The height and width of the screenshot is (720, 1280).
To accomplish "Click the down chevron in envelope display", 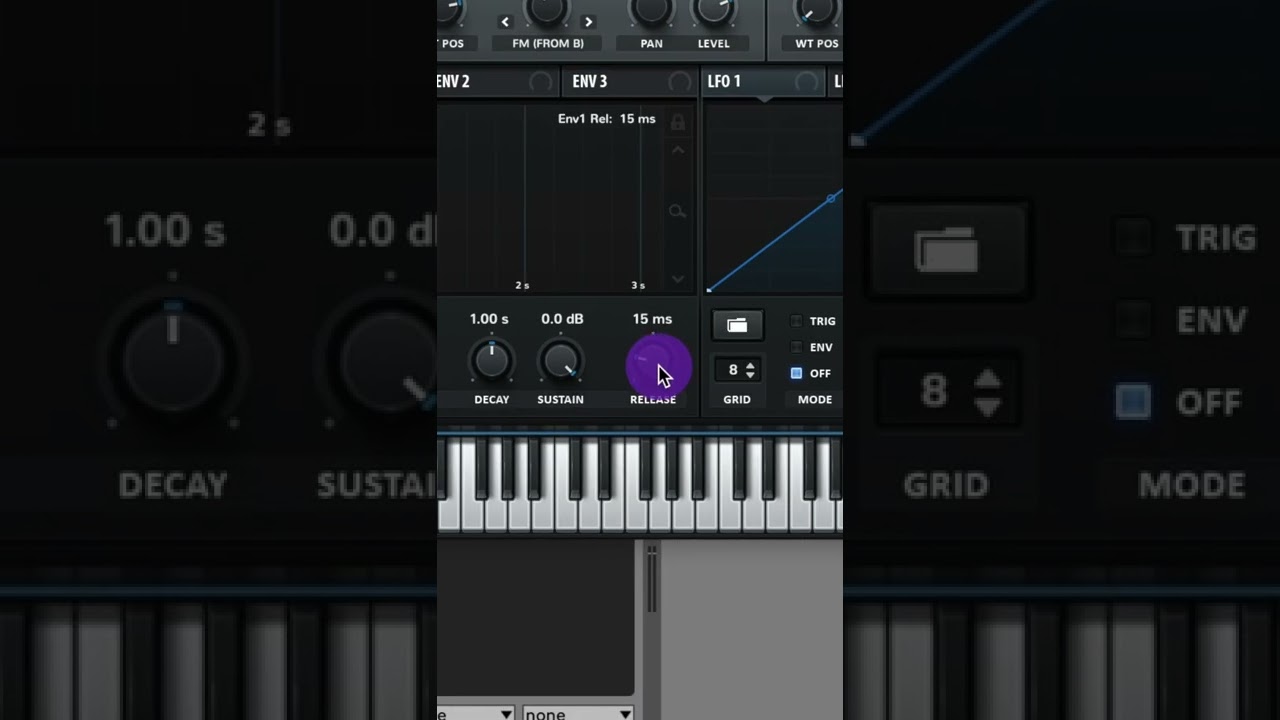I will [678, 279].
